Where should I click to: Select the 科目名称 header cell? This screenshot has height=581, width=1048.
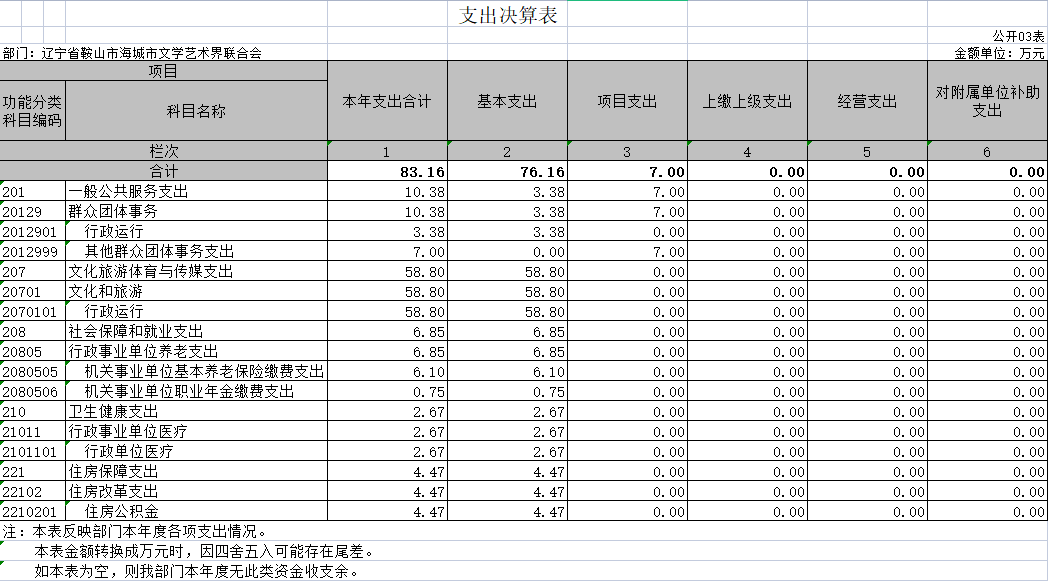coord(196,111)
